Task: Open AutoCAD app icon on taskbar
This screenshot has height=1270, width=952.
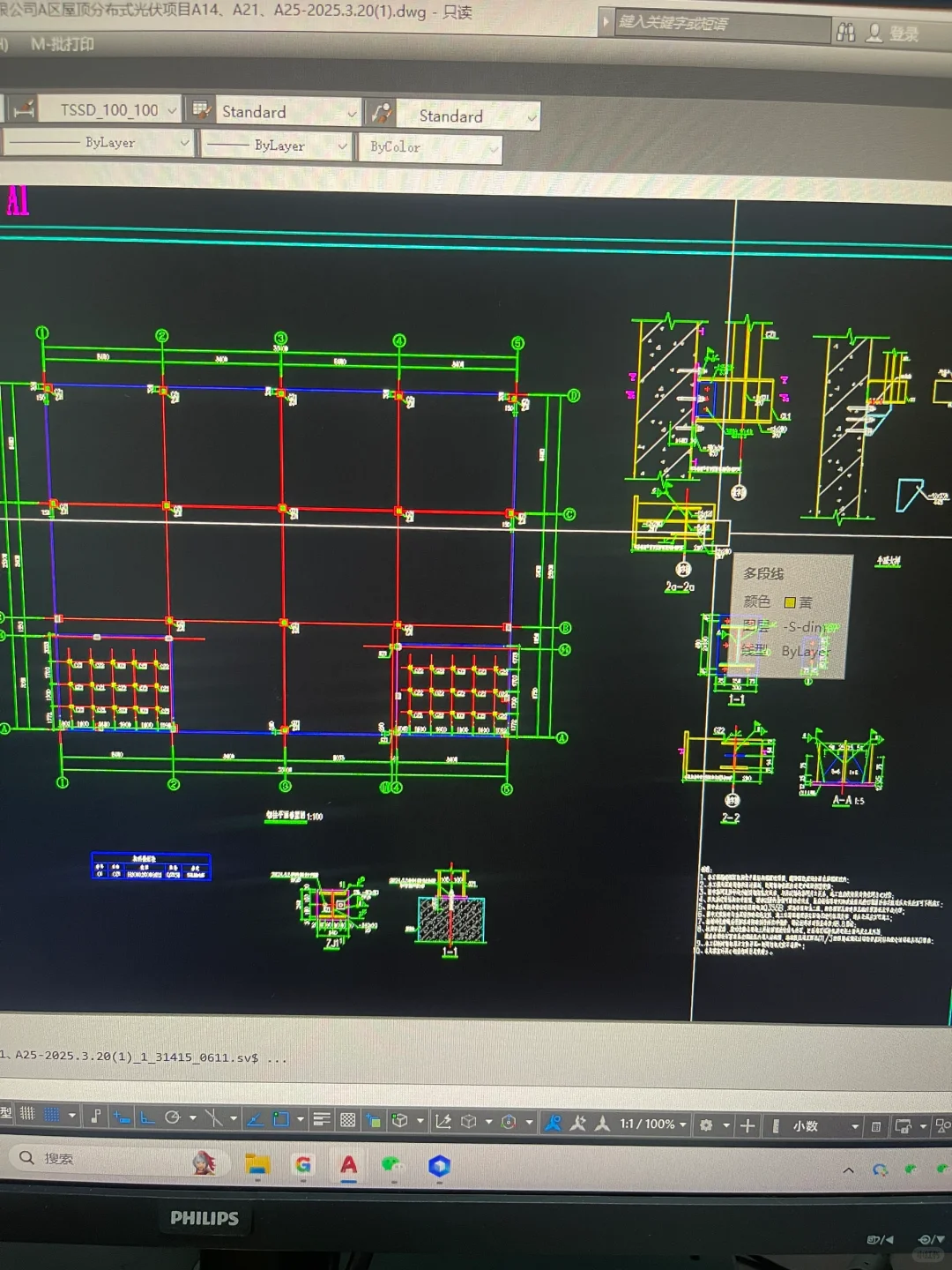Action: pyautogui.click(x=348, y=1166)
